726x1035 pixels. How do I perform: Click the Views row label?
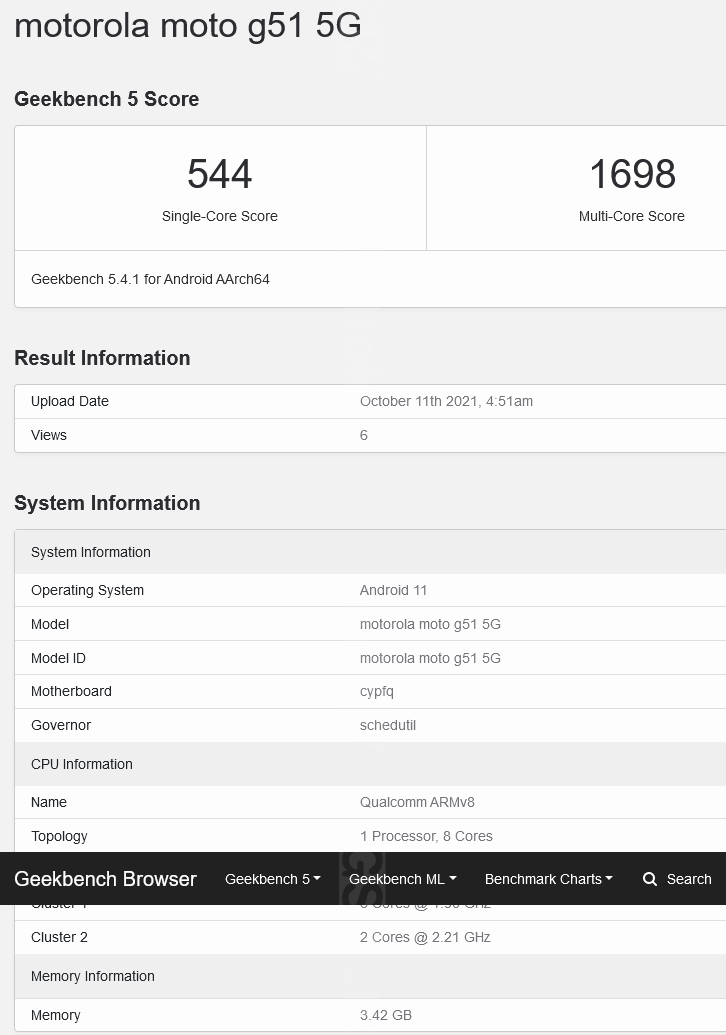click(x=49, y=435)
